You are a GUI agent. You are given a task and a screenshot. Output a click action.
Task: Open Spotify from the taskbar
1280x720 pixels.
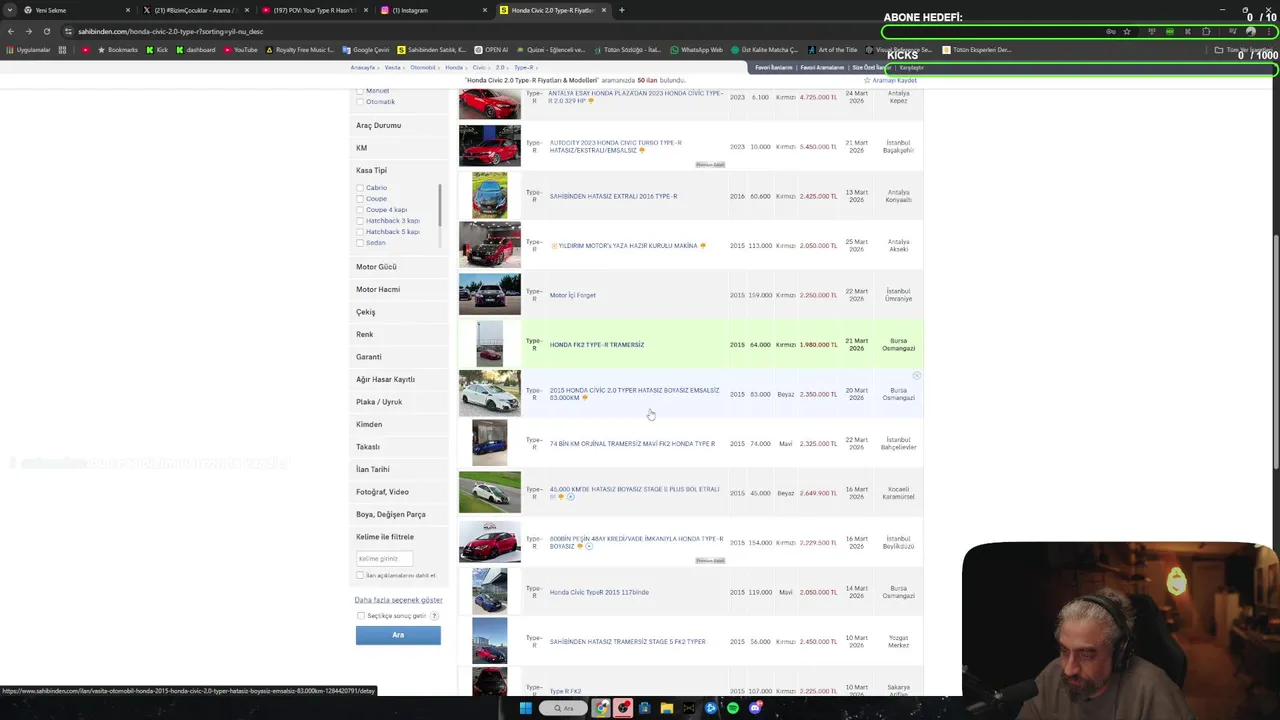pyautogui.click(x=733, y=708)
